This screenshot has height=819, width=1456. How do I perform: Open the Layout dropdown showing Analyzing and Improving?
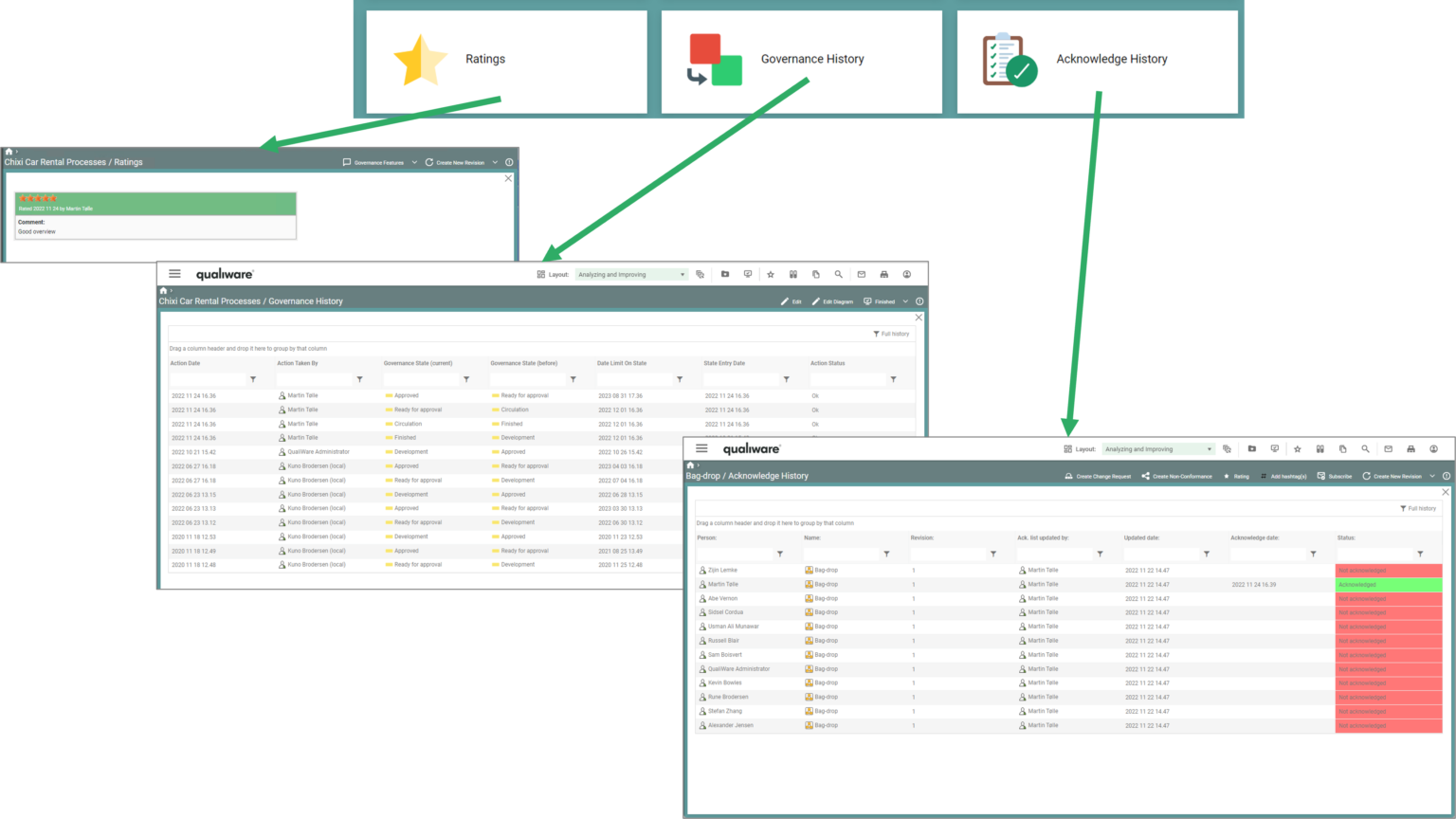click(630, 274)
